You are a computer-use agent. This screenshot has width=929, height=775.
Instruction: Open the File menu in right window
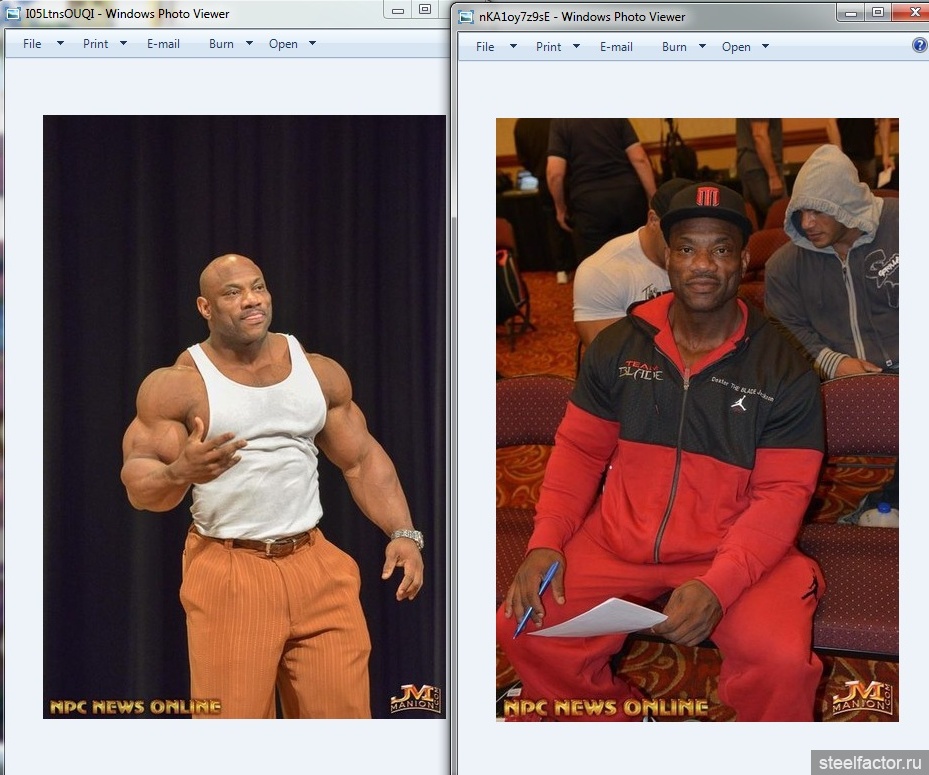coord(485,47)
